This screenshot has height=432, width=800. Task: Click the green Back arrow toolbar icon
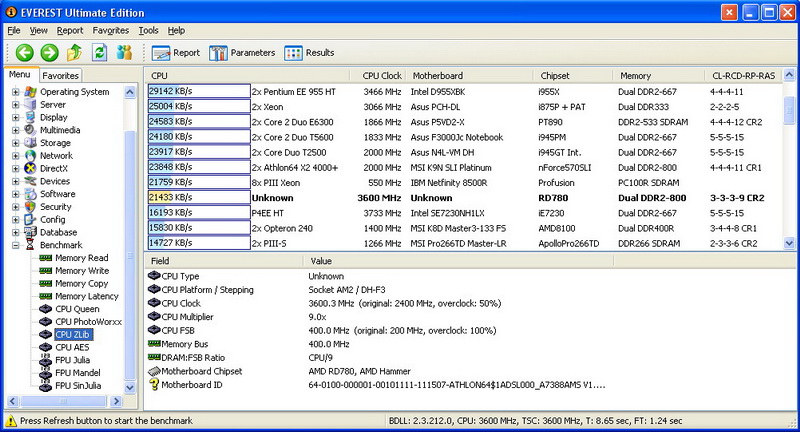pos(24,53)
